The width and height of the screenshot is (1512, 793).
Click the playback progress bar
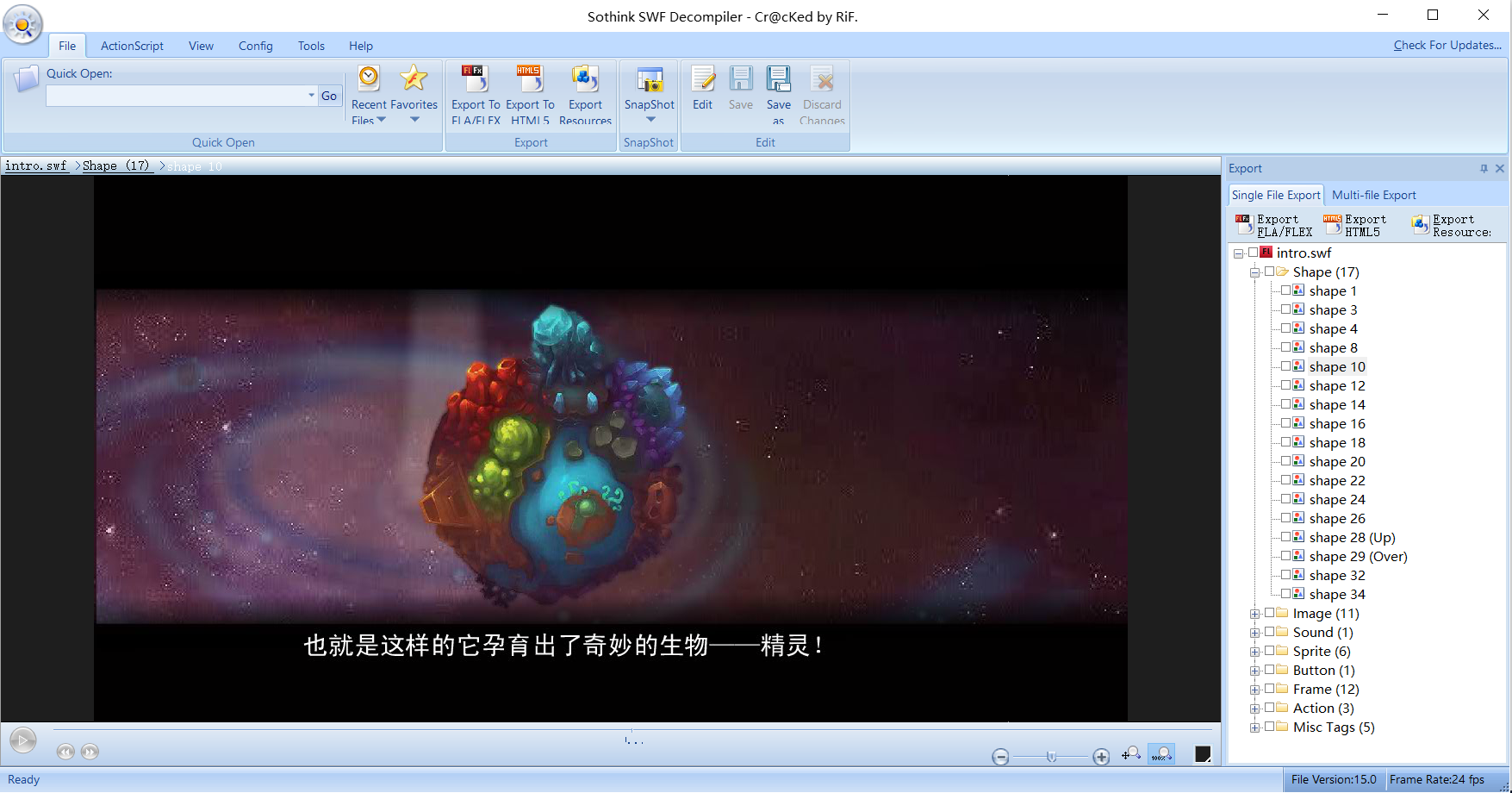[633, 730]
